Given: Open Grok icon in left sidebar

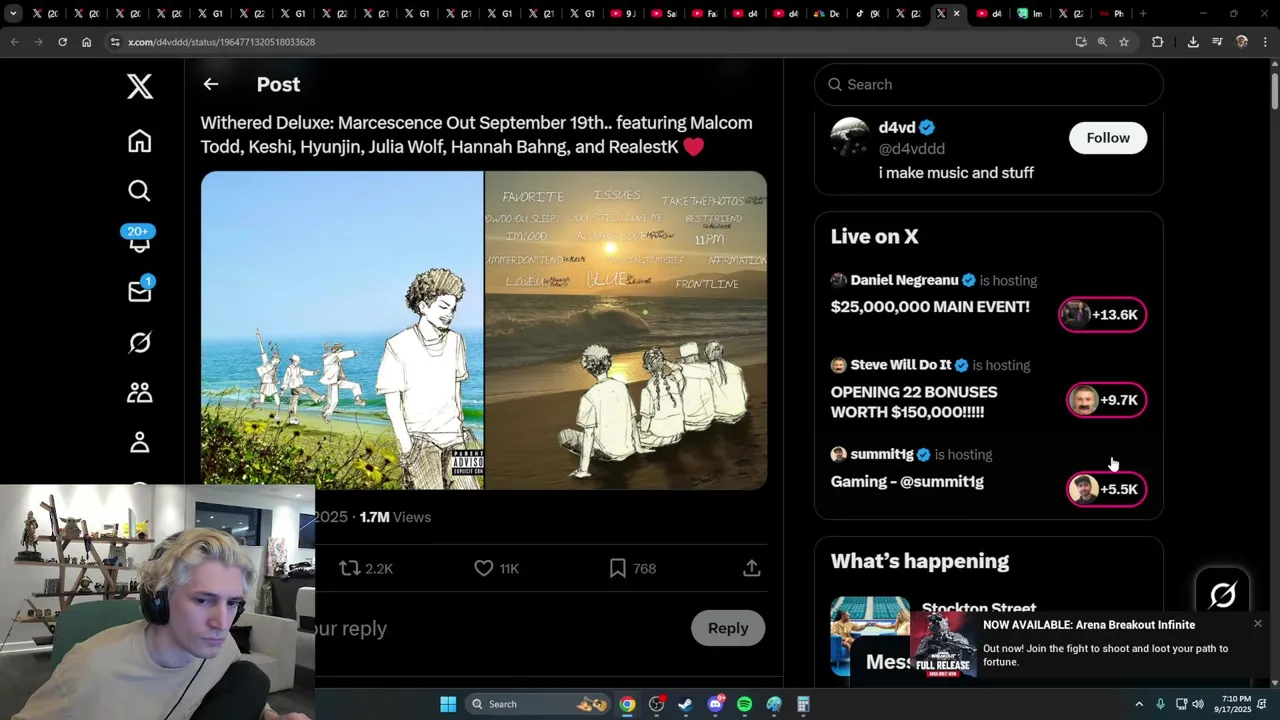Looking at the screenshot, I should [x=140, y=342].
